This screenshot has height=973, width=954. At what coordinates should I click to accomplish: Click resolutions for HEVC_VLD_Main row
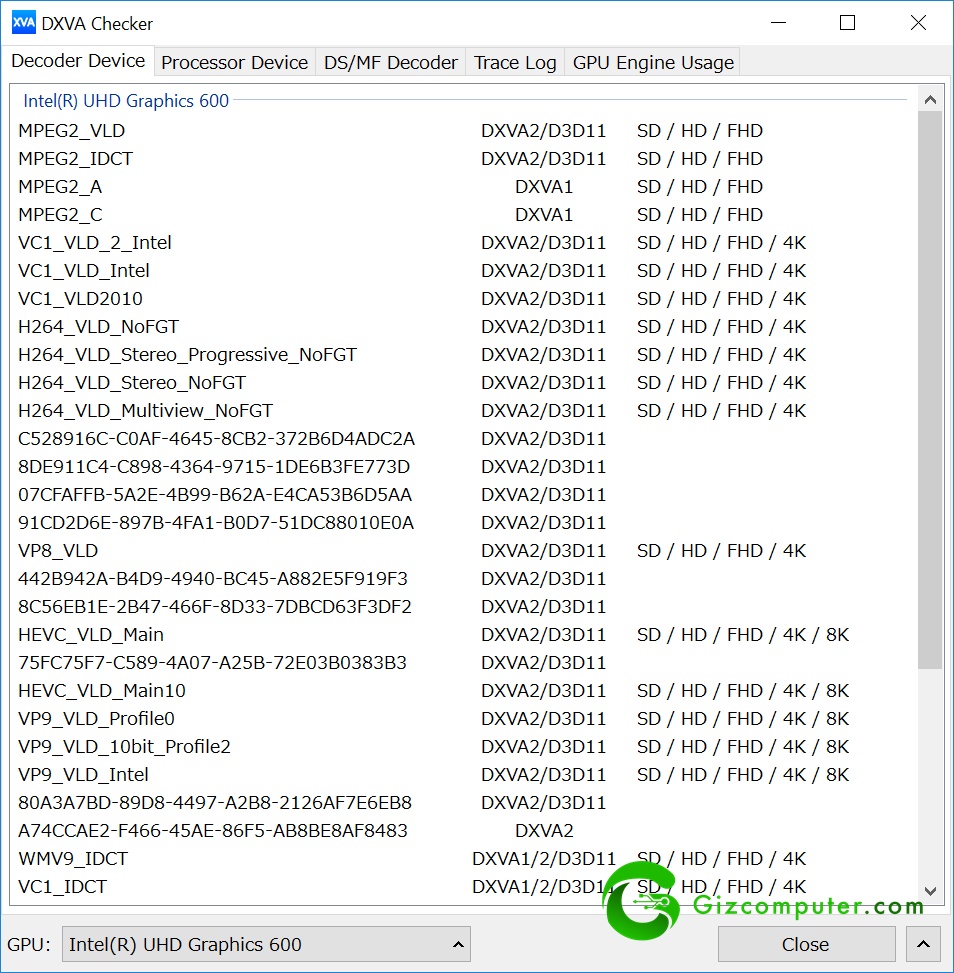pos(743,635)
